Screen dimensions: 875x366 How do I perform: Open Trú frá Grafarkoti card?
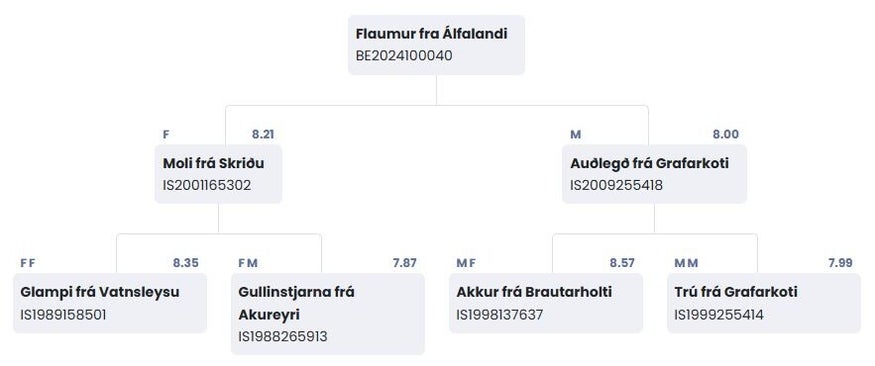pyautogui.click(x=763, y=303)
